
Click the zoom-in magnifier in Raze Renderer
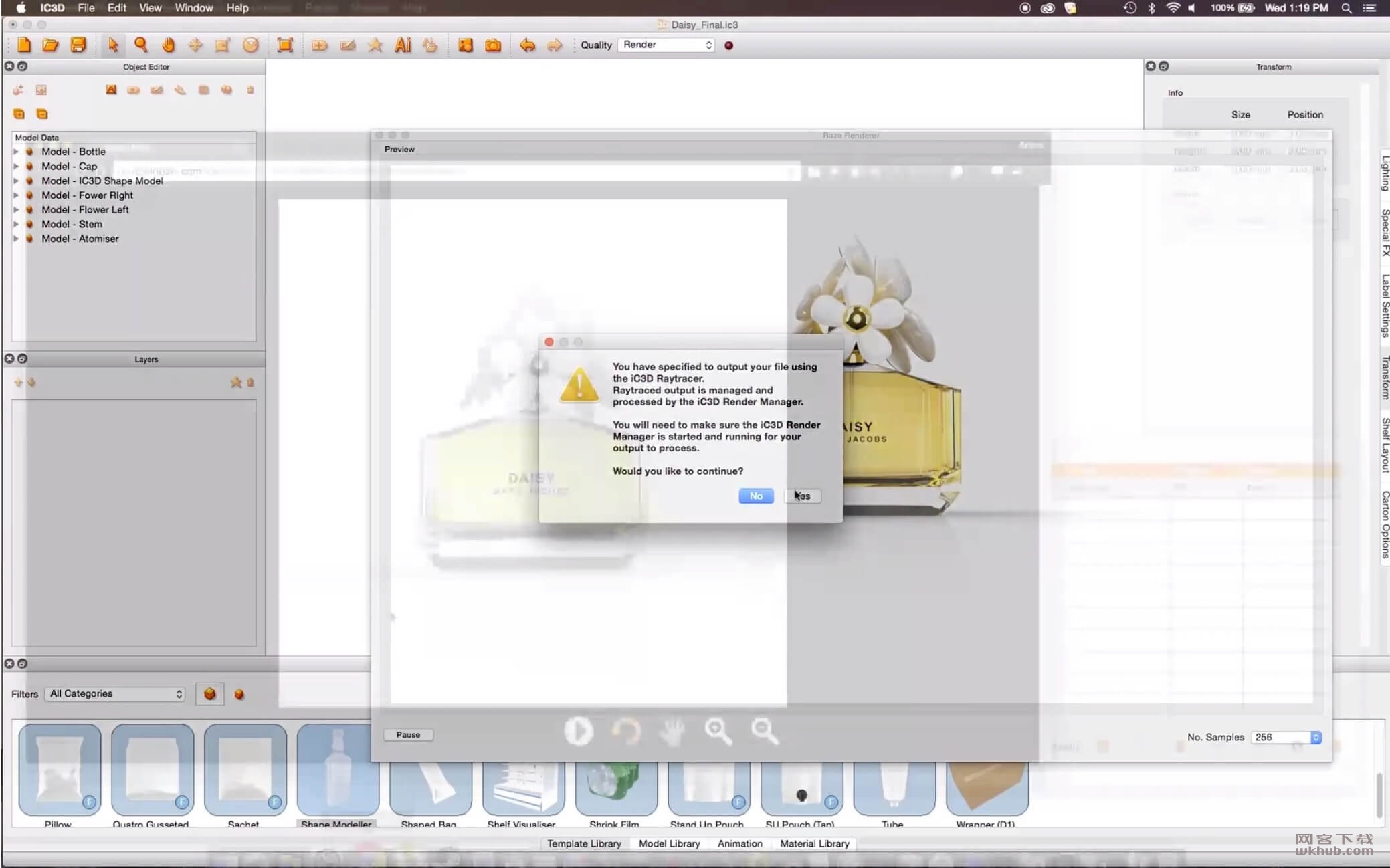(718, 732)
